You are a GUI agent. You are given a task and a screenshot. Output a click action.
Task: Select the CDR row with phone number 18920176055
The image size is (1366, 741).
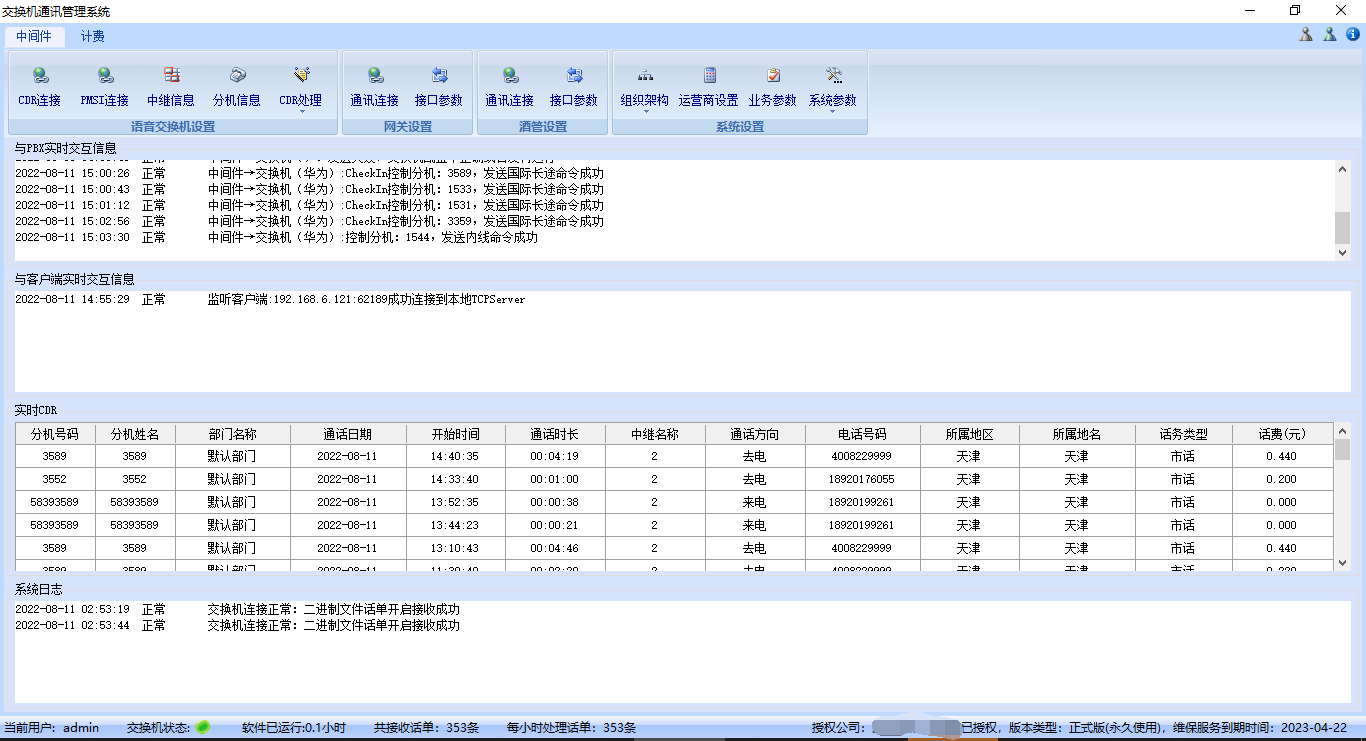(861, 479)
